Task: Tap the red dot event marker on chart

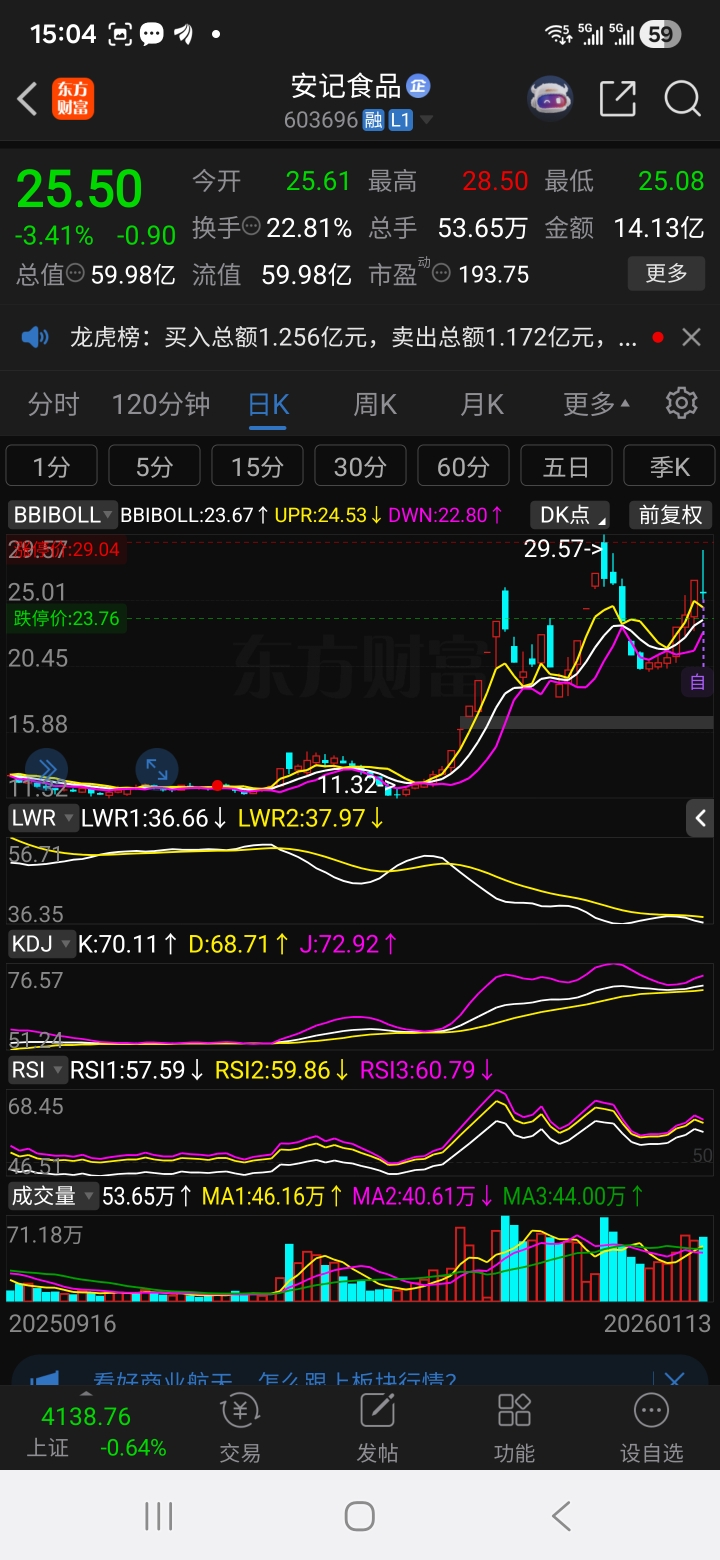Action: pyautogui.click(x=217, y=785)
